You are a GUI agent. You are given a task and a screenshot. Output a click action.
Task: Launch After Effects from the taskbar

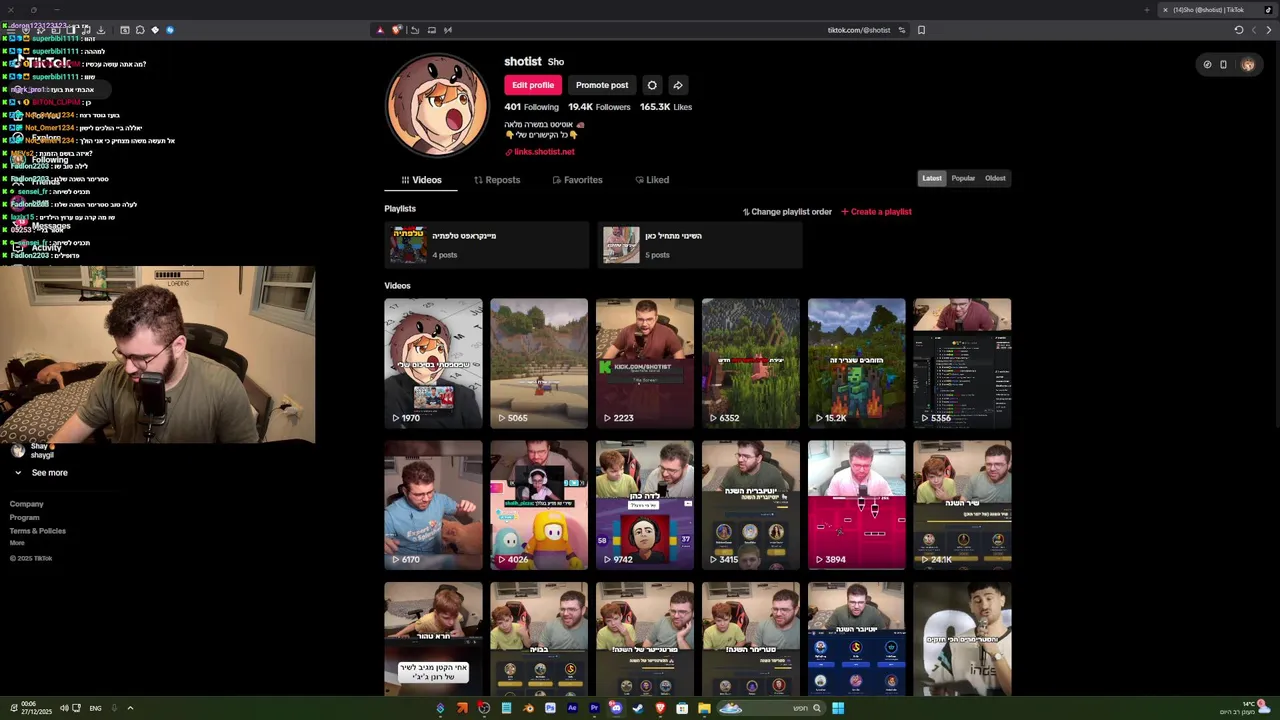click(572, 708)
